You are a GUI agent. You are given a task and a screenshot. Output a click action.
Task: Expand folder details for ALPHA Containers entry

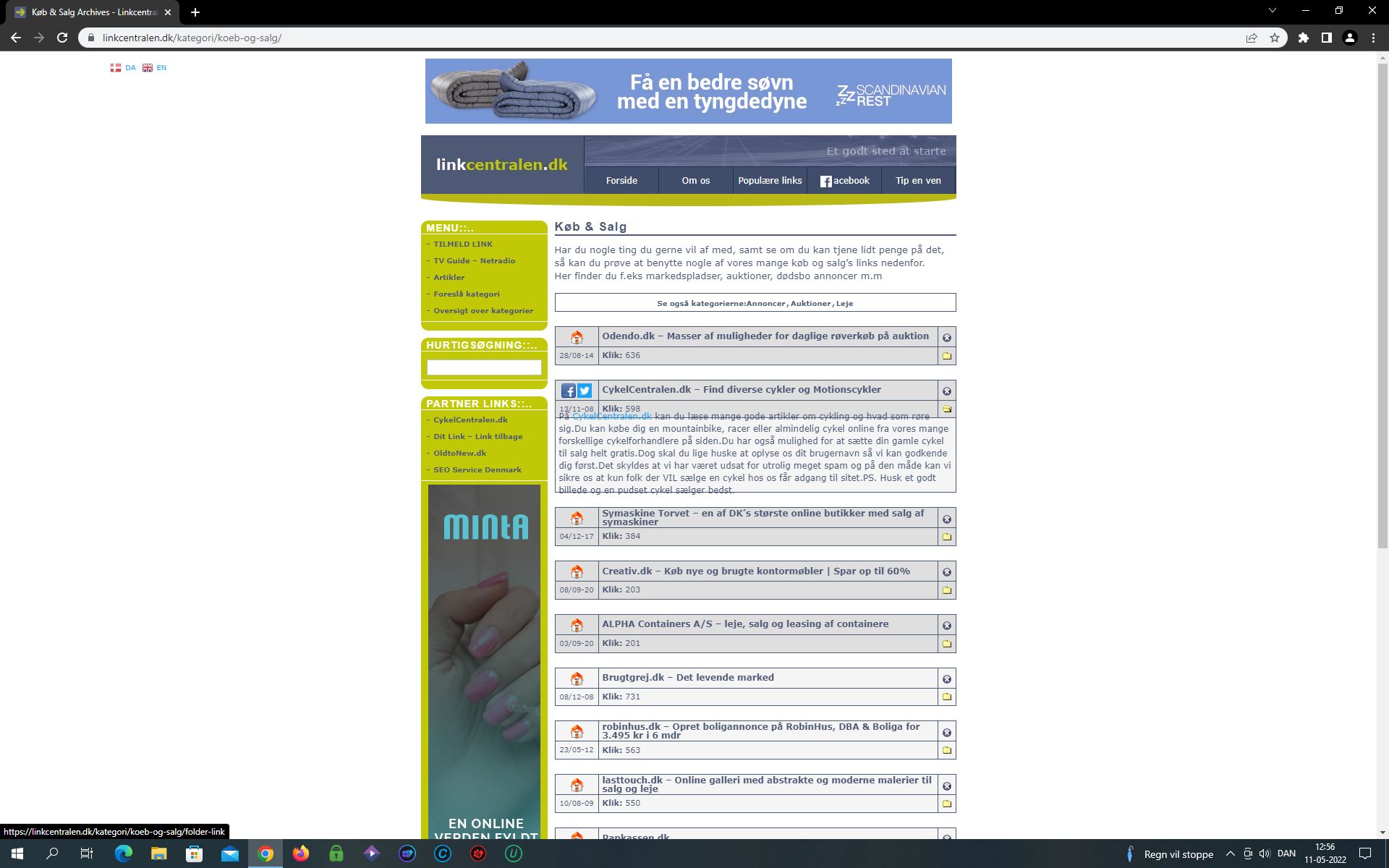946,644
